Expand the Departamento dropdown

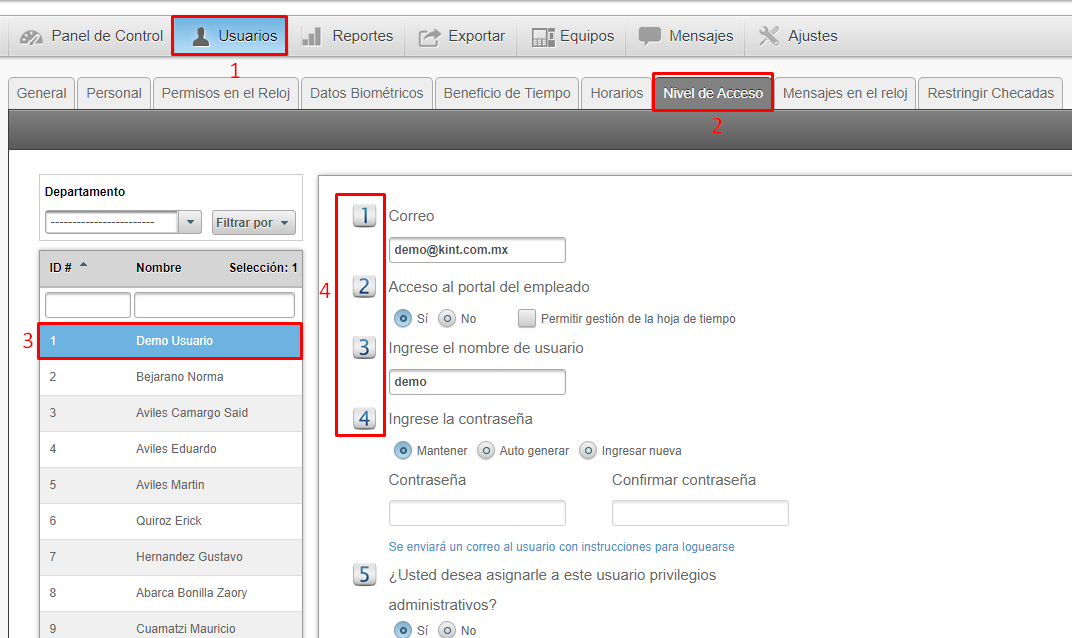pos(189,222)
